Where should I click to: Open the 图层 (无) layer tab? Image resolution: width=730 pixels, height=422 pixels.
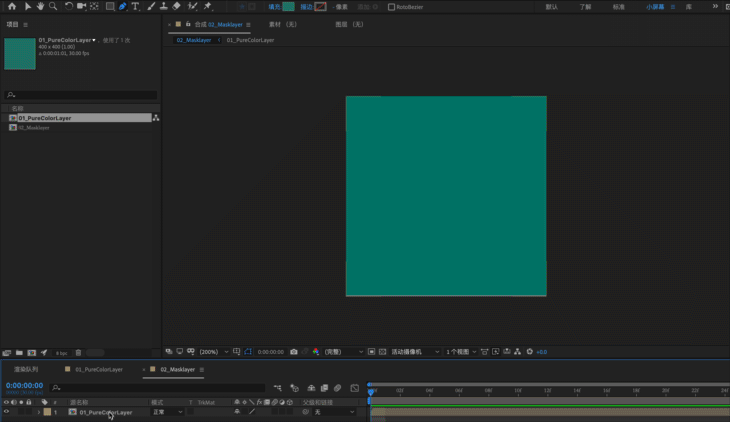349,24
